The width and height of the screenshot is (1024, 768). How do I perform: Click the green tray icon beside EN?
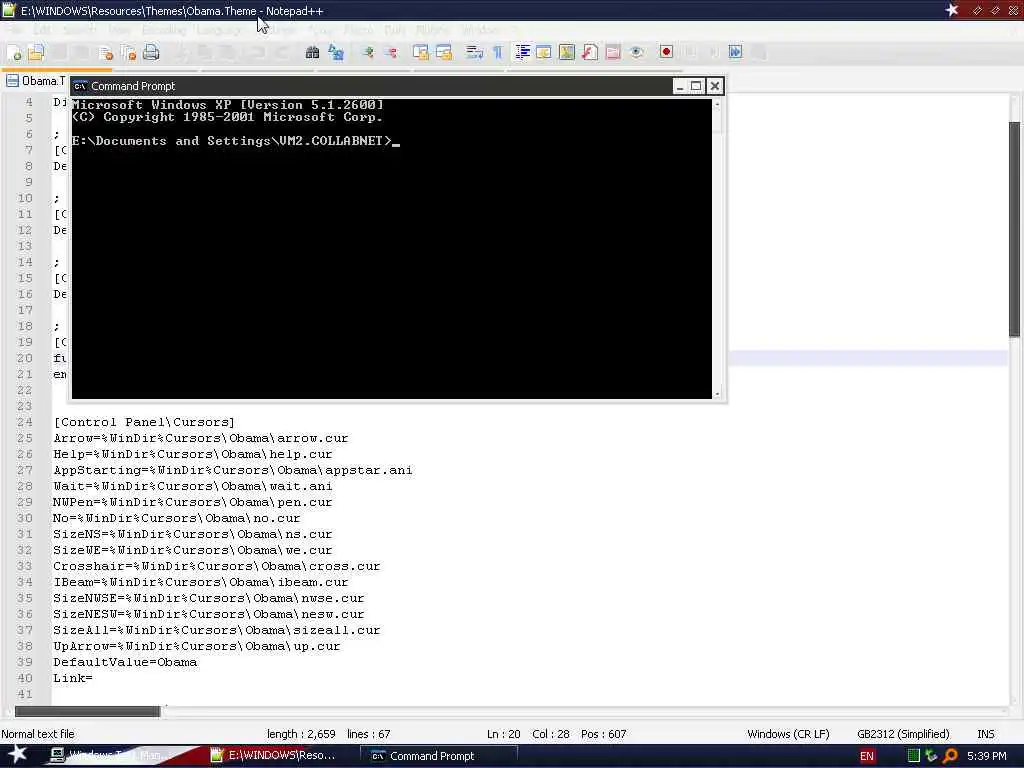coord(914,756)
